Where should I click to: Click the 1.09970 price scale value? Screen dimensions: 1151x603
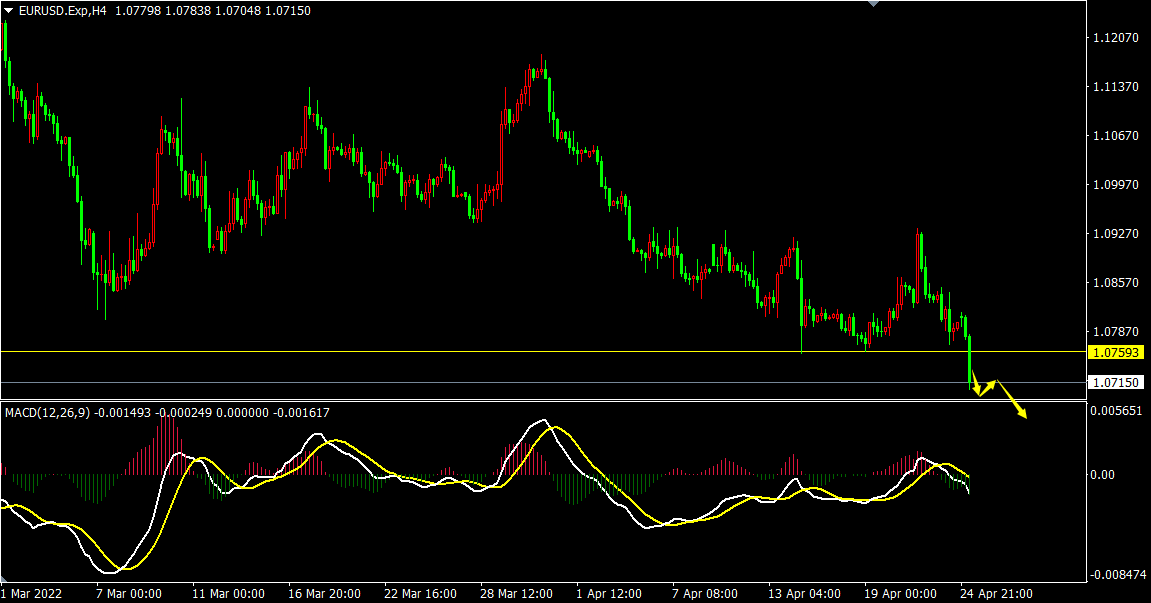(1117, 185)
